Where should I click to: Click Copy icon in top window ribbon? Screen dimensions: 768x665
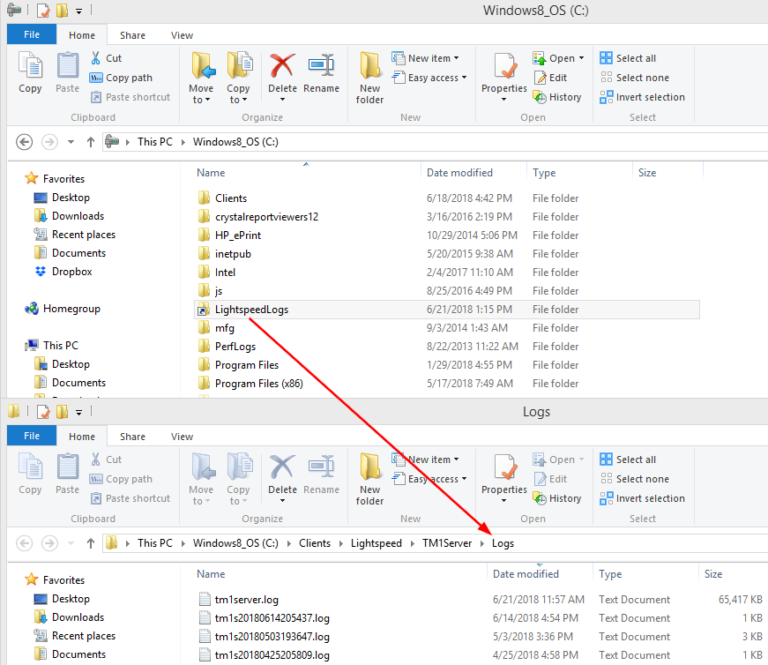pos(30,66)
